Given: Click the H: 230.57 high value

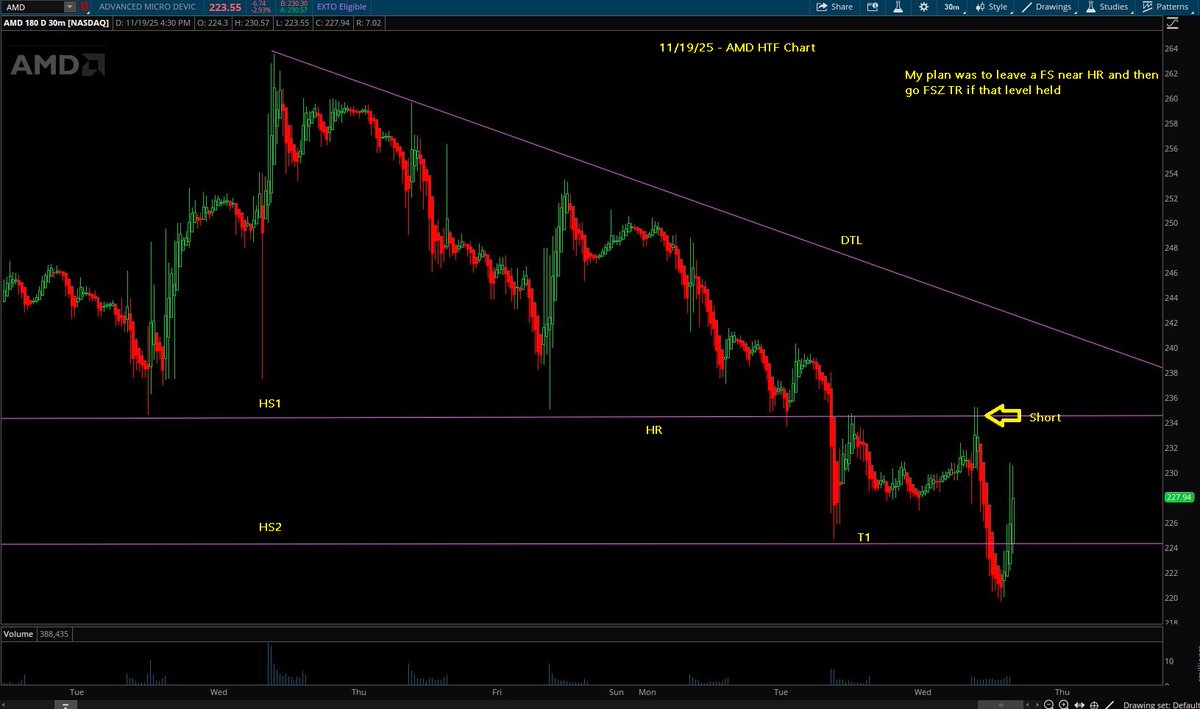Looking at the screenshot, I should pos(252,23).
